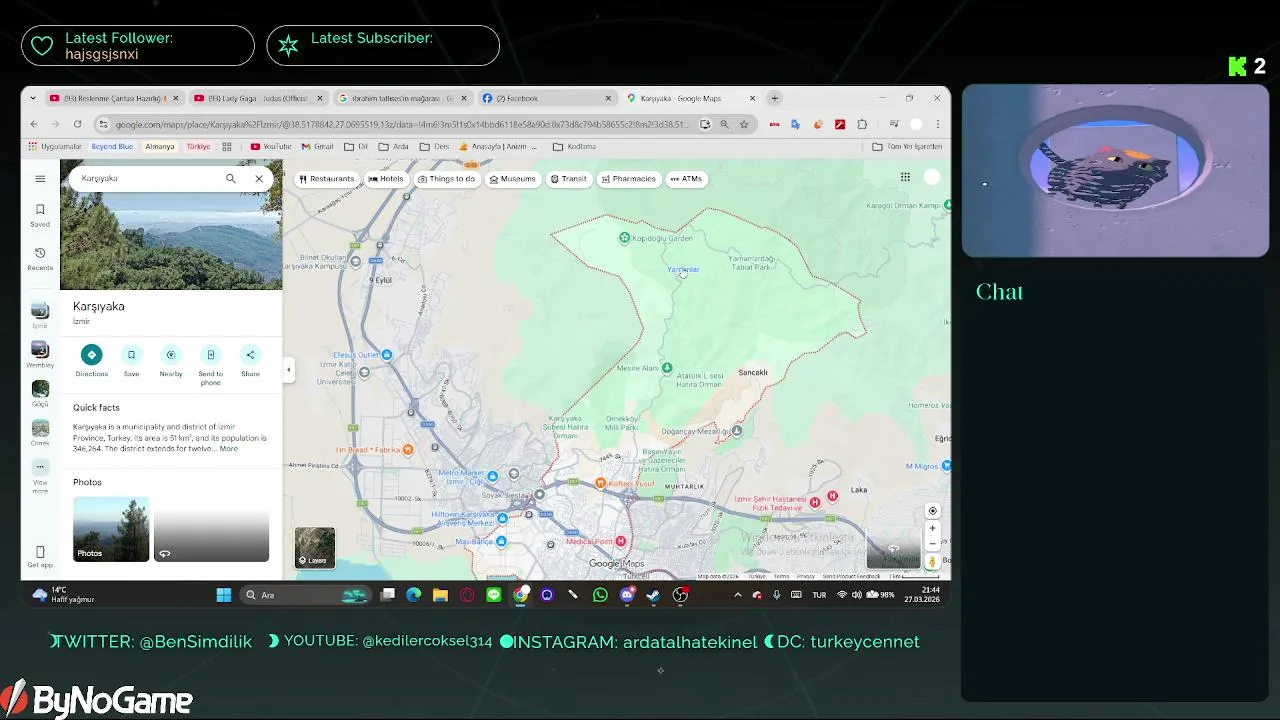This screenshot has height=720, width=1280.
Task: Open the Google apps grid
Action: coord(905,177)
